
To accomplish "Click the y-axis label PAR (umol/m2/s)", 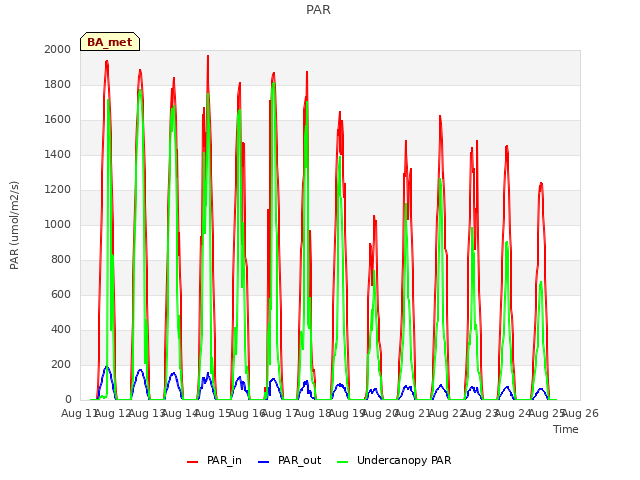I will [14, 225].
